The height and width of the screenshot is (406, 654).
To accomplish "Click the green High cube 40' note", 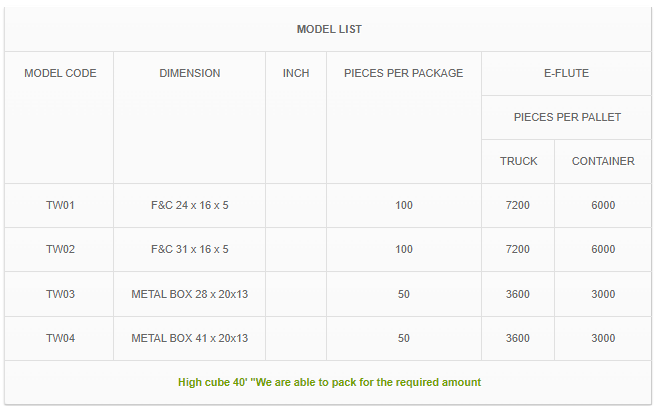I will pos(329,382).
